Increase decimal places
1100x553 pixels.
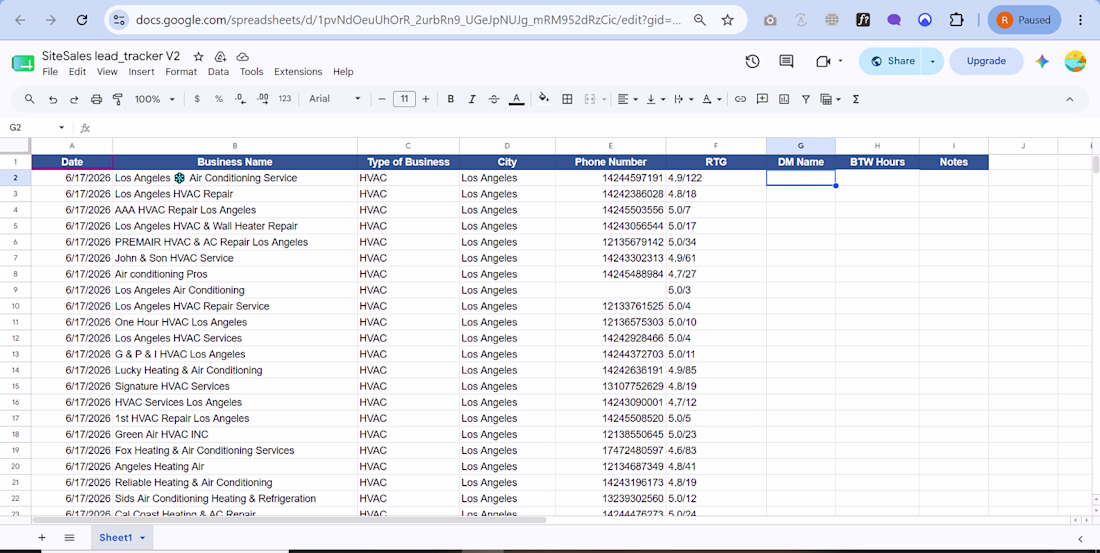coord(262,99)
